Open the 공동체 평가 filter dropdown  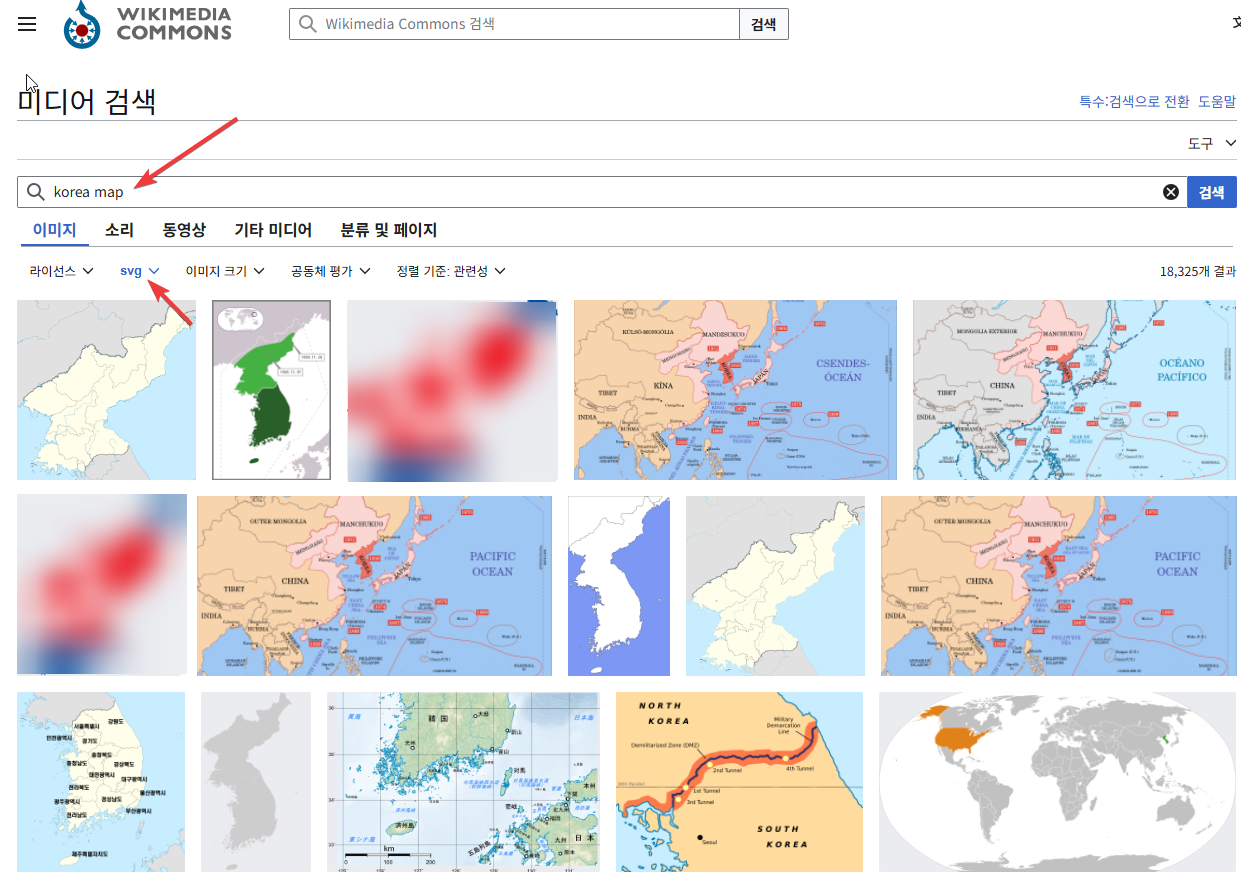pyautogui.click(x=365, y=270)
